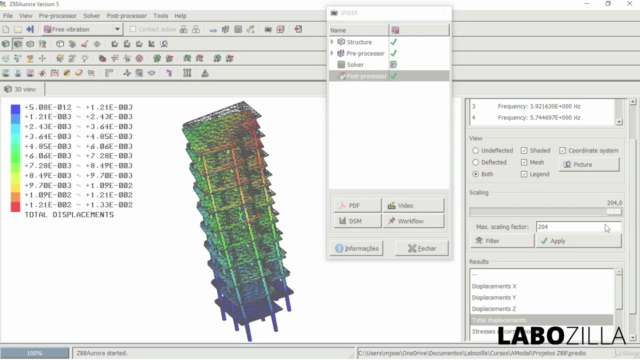This screenshot has width=640, height=360.
Task: Click frequency list scroll-down arrow
Action: 619,122
